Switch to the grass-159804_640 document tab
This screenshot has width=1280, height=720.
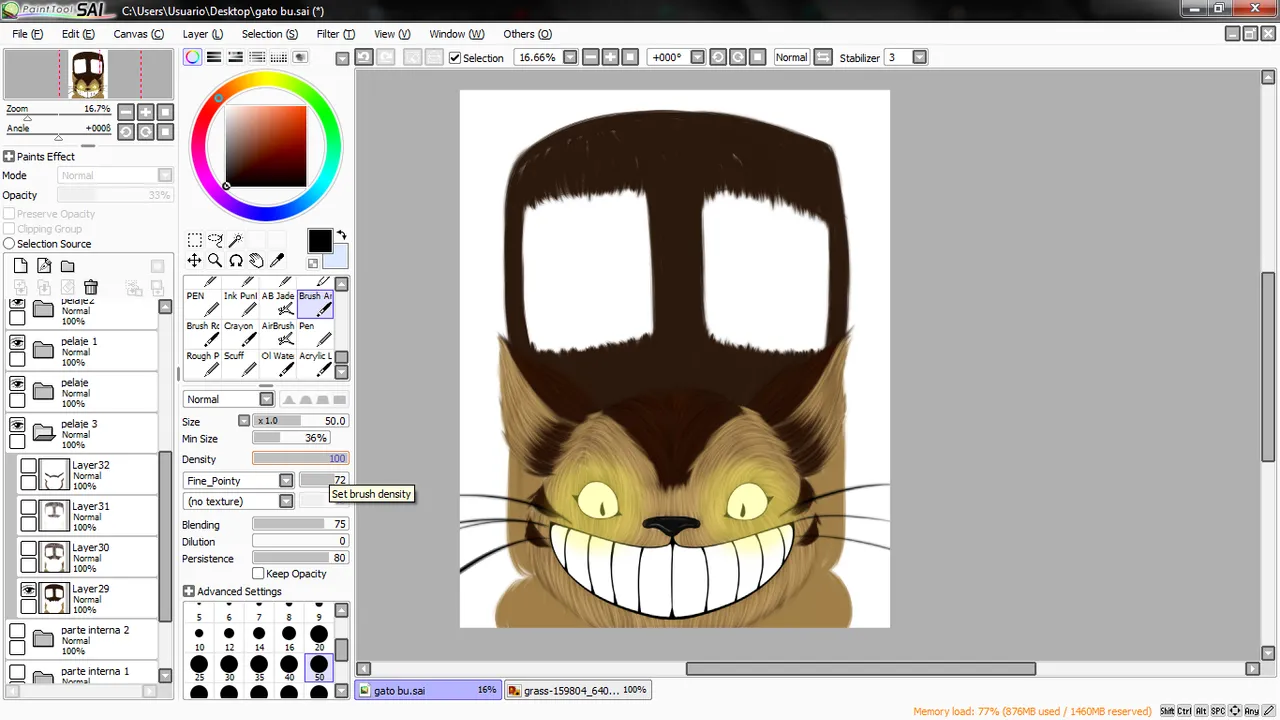coord(577,690)
